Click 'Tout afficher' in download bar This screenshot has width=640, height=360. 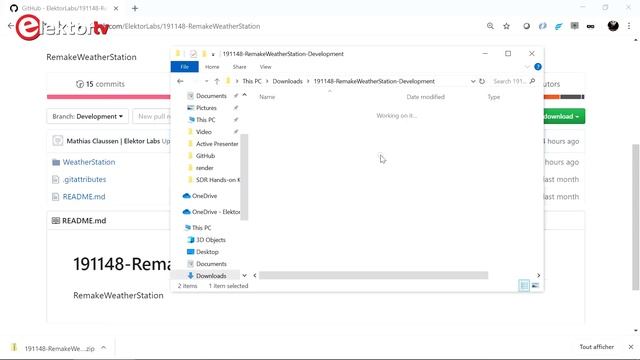pos(596,347)
